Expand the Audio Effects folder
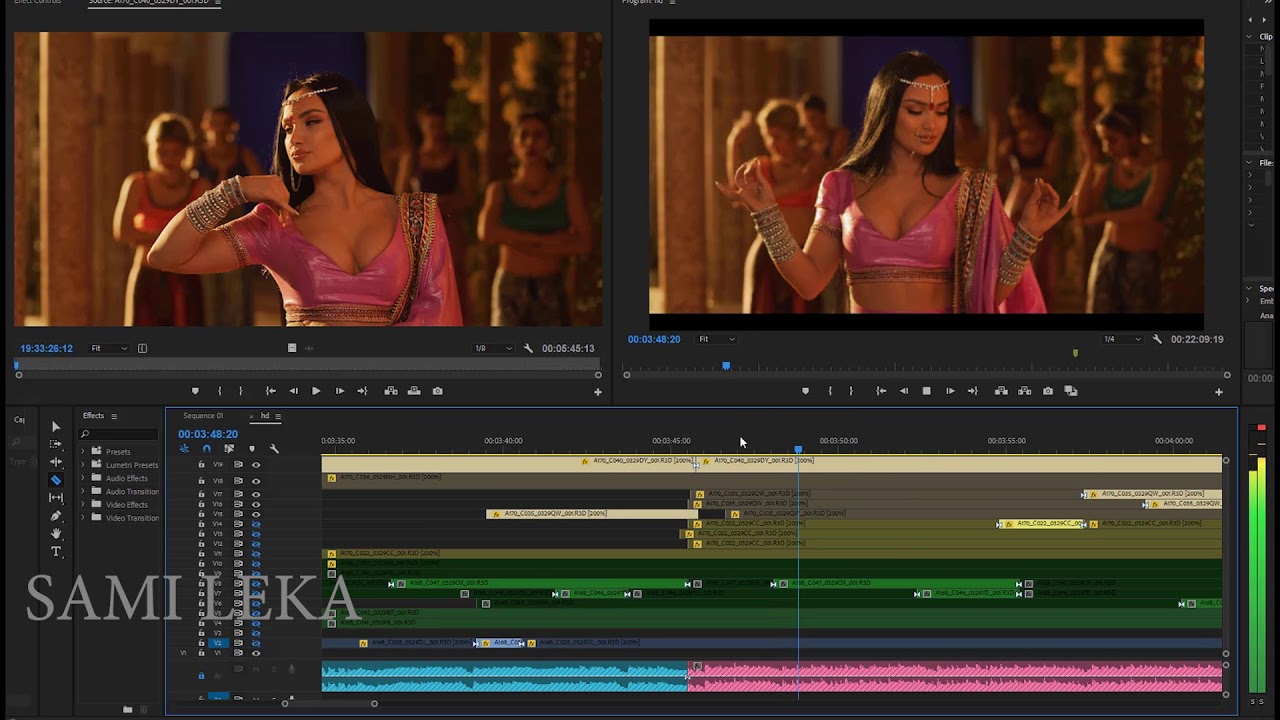The width and height of the screenshot is (1280, 720). pos(83,478)
